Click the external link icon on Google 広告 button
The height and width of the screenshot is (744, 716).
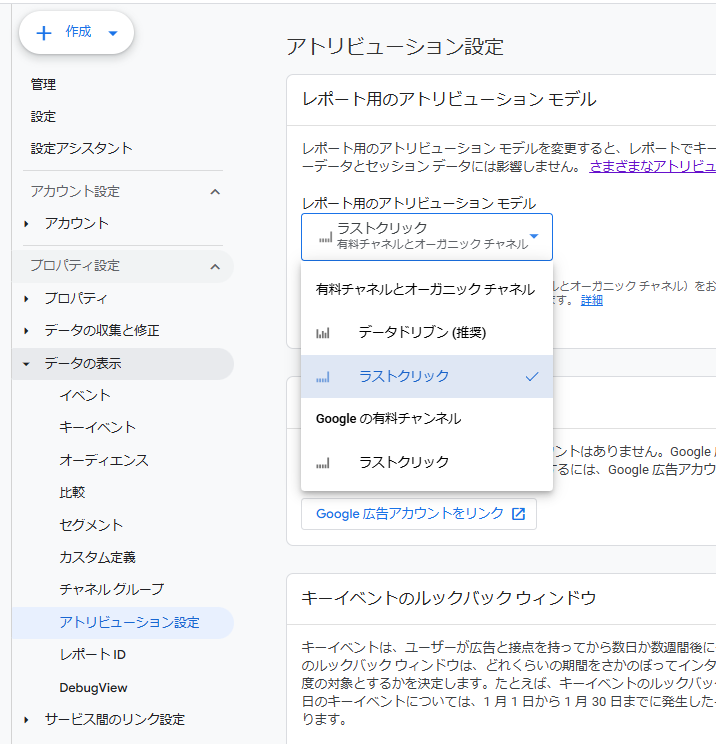click(x=518, y=514)
